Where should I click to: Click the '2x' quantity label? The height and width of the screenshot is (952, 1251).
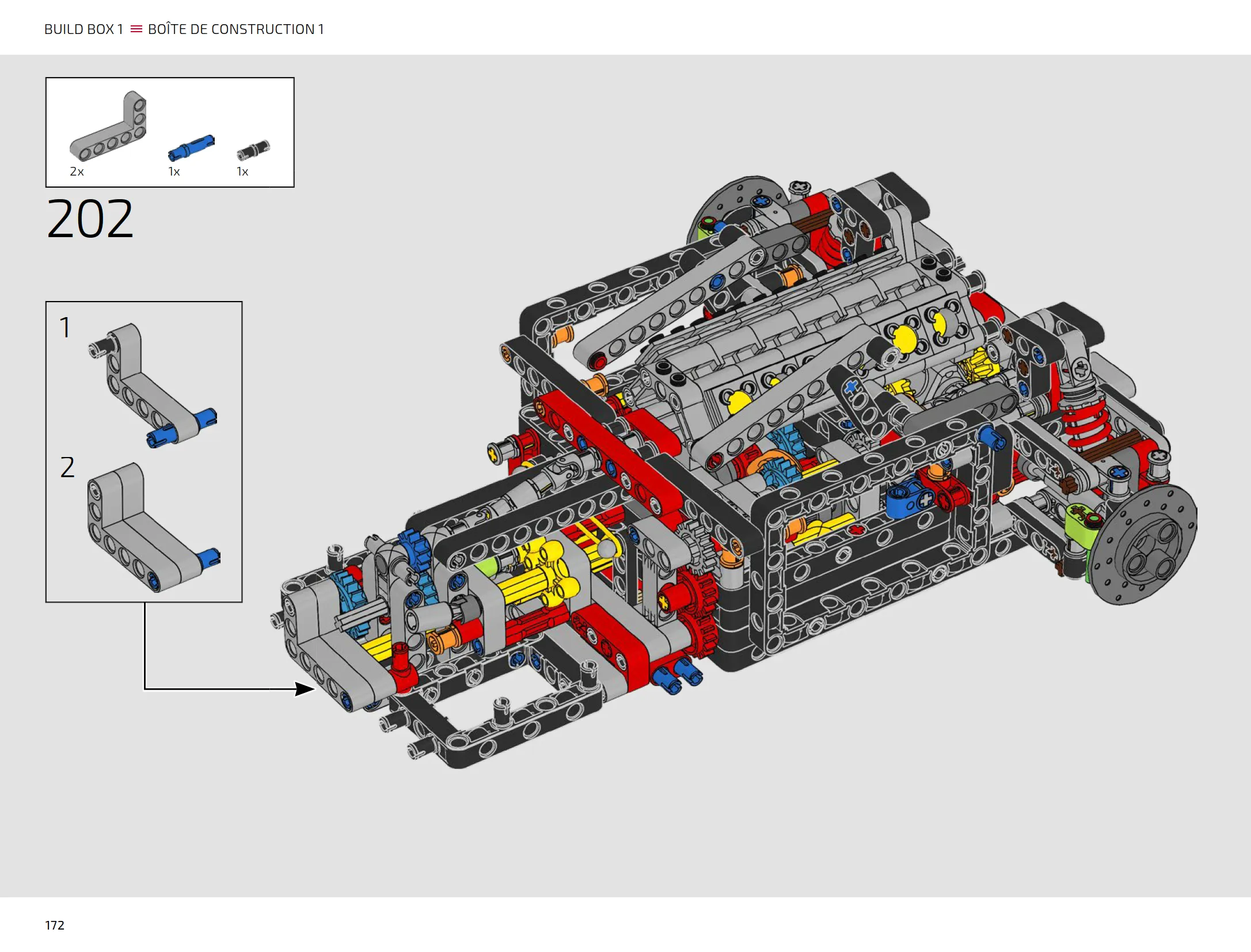[77, 172]
